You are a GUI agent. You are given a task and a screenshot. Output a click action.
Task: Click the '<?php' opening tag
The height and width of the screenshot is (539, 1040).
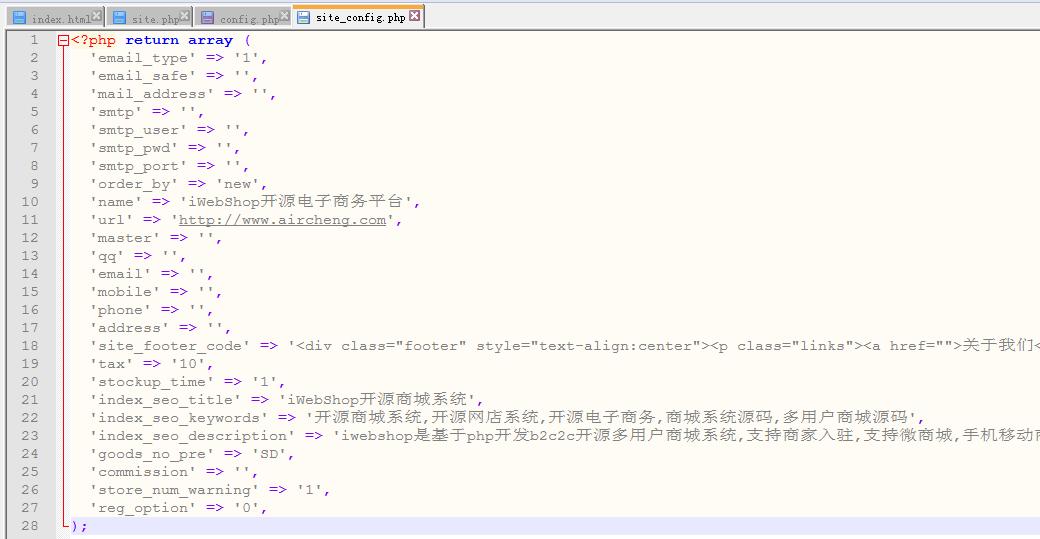point(94,40)
